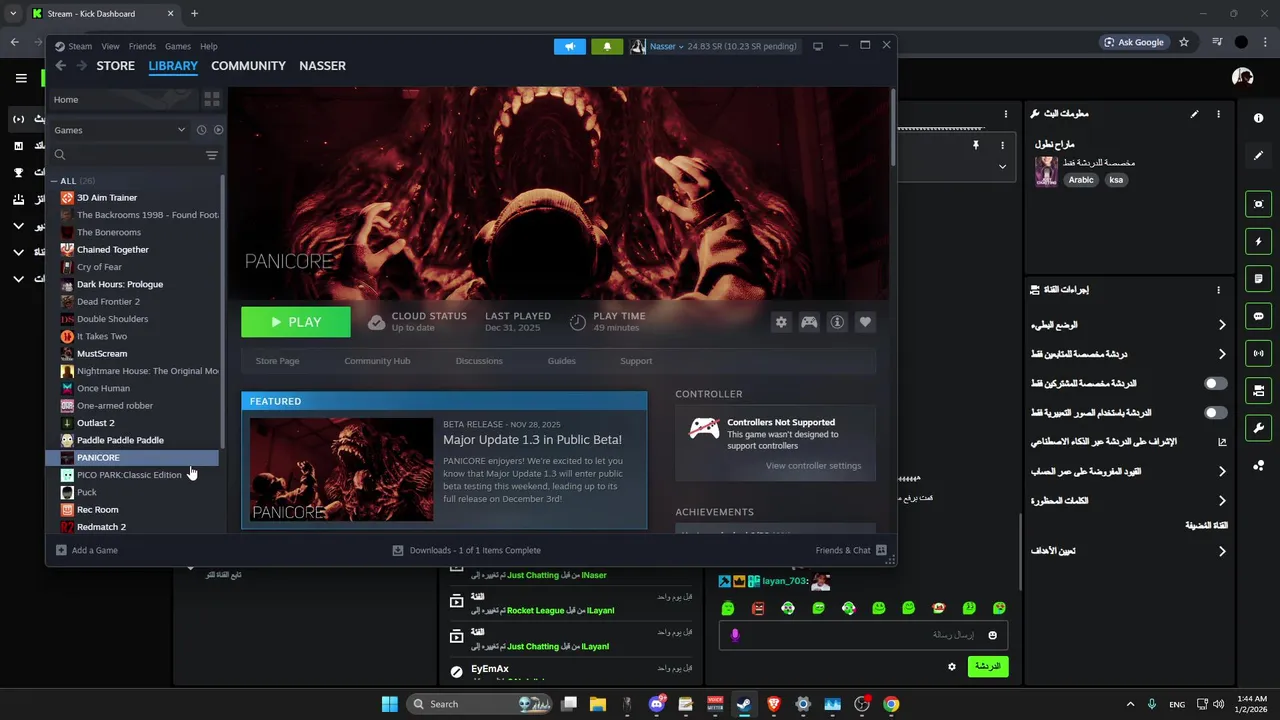Image resolution: width=1280 pixels, height=720 pixels.
Task: Open chat settings gear in Kick chat
Action: 951,666
